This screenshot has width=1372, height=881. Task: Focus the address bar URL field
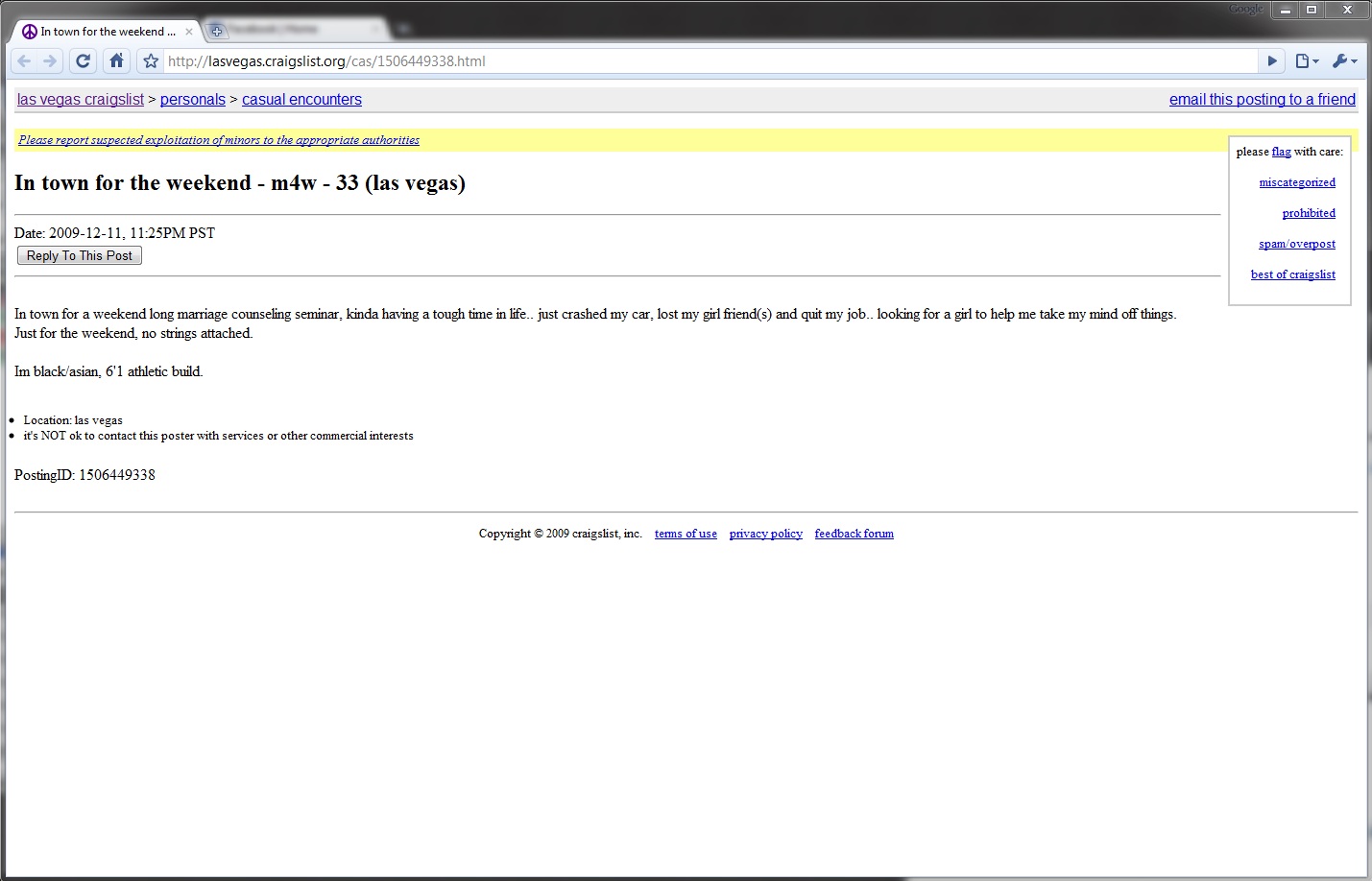point(710,61)
